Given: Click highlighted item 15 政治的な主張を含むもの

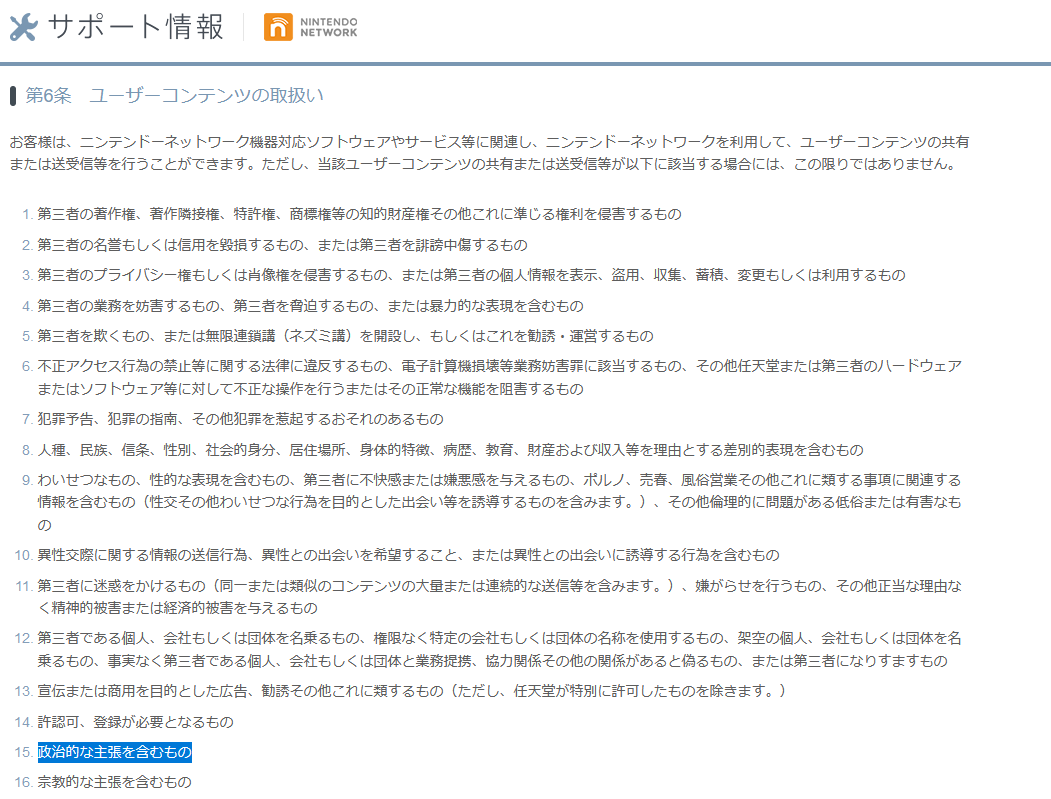Looking at the screenshot, I should click(115, 753).
